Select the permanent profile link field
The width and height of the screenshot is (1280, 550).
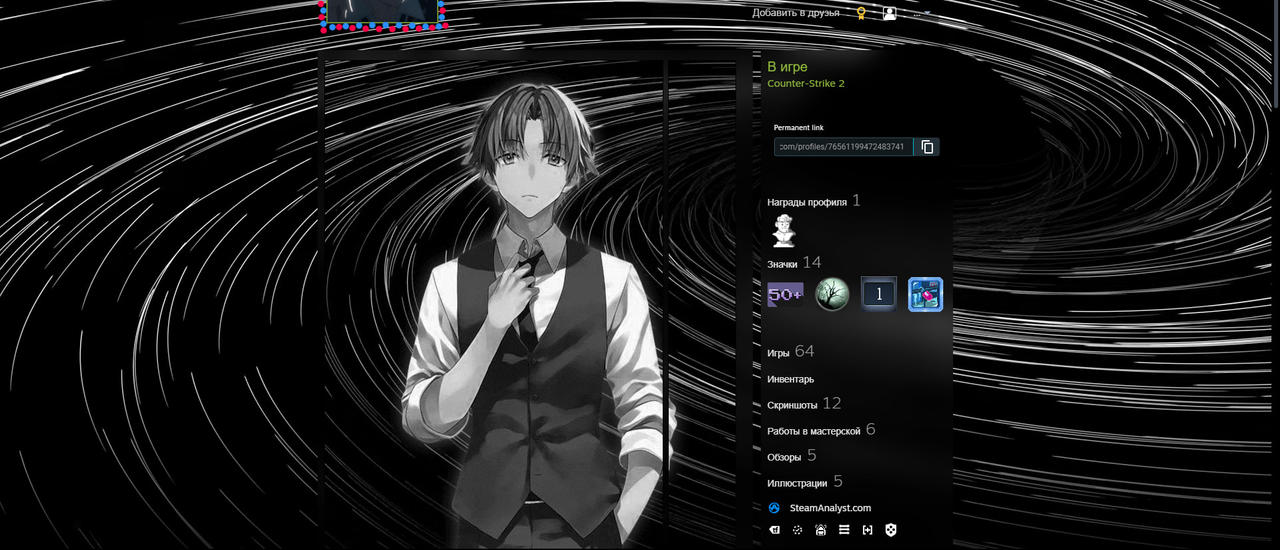pyautogui.click(x=844, y=147)
